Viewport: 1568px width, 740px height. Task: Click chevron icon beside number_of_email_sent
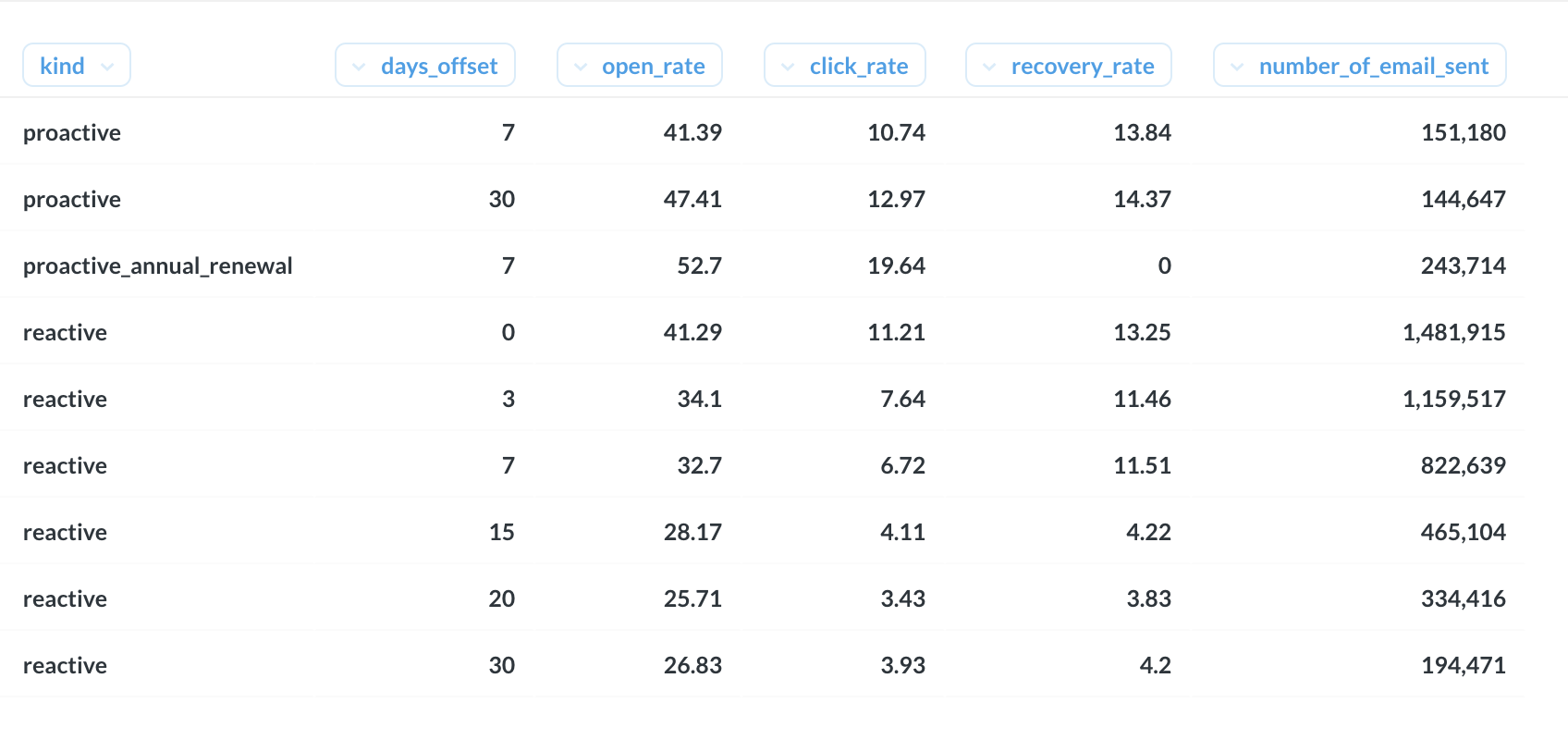tap(1237, 67)
